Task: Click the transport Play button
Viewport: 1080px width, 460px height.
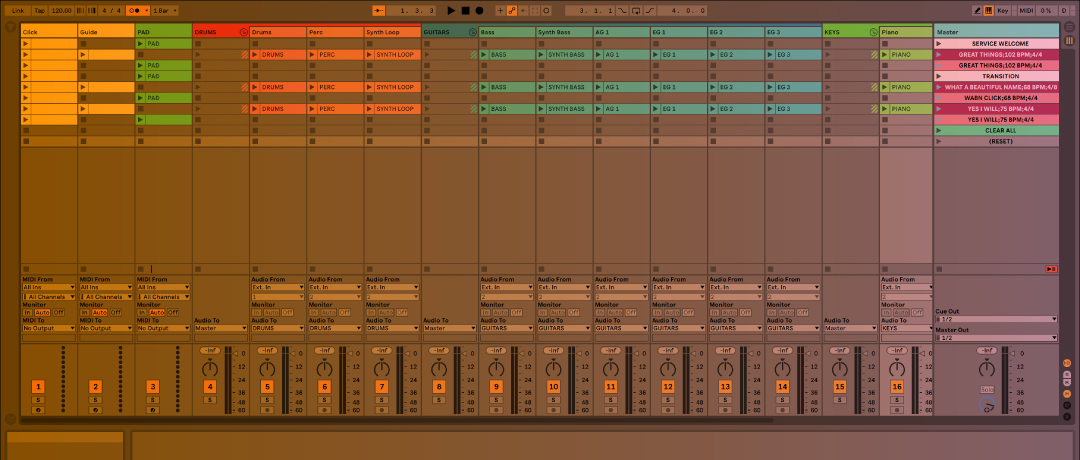Action: click(451, 10)
